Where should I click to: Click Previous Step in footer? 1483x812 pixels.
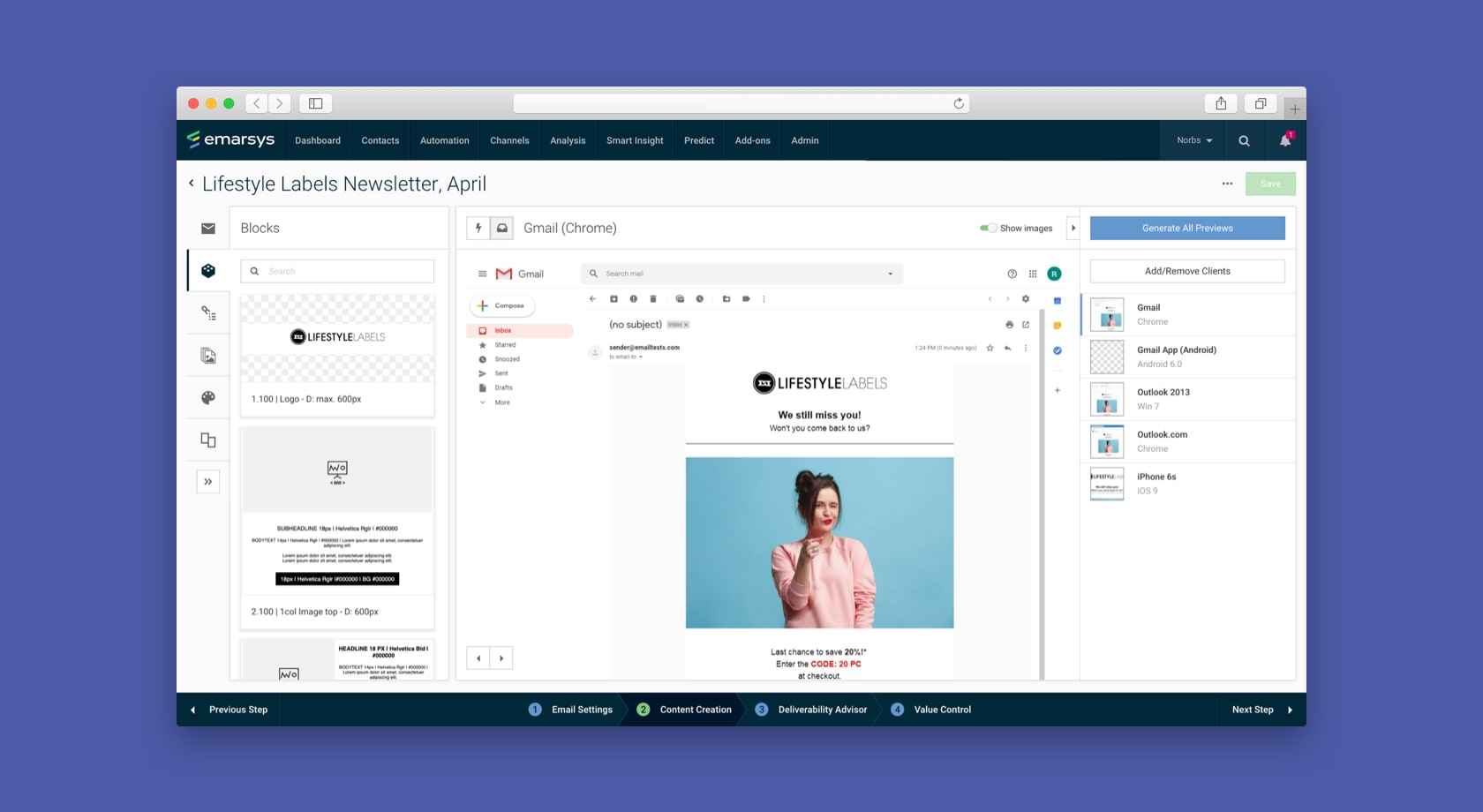pyautogui.click(x=230, y=710)
